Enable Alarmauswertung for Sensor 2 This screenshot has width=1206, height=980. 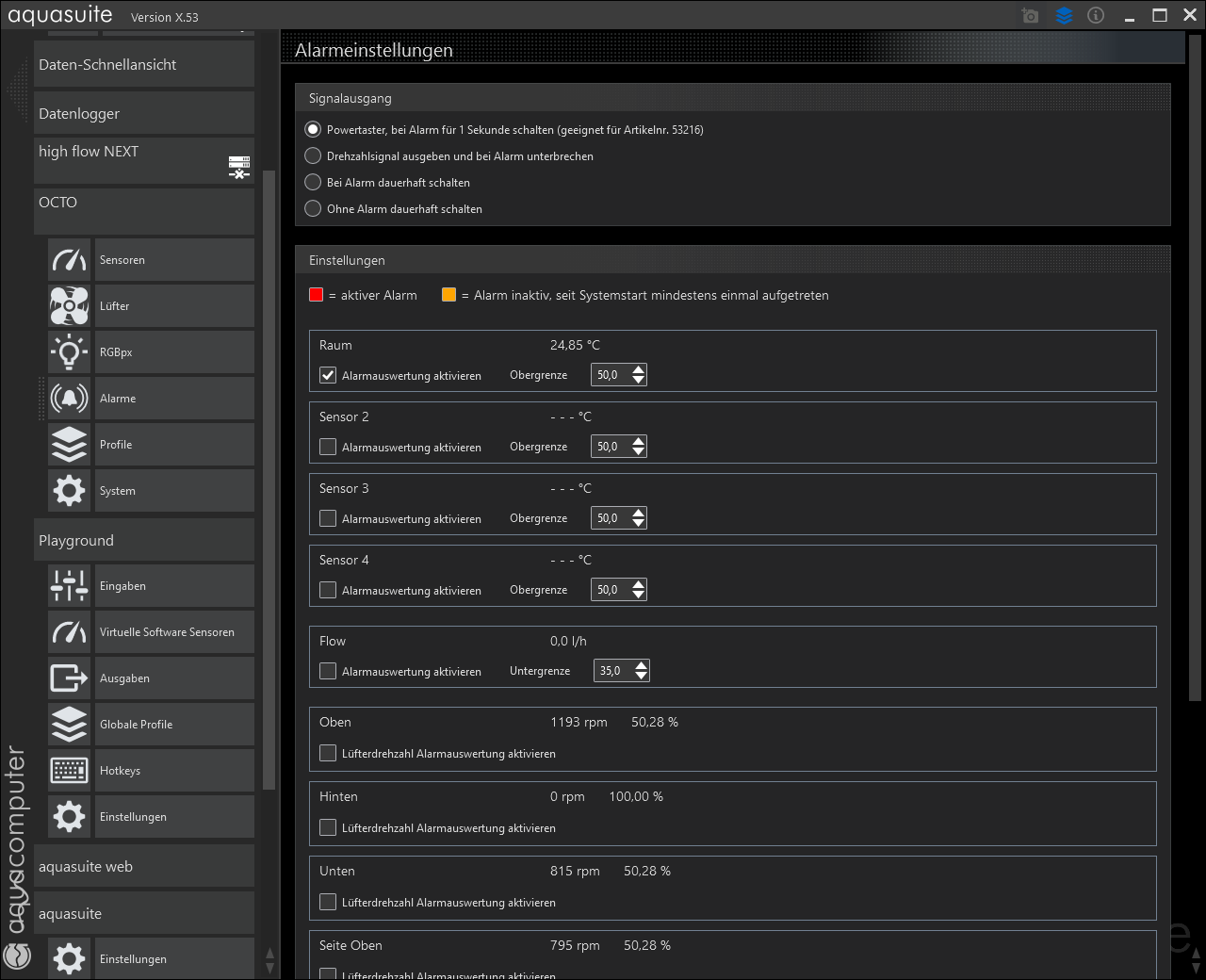[x=328, y=447]
